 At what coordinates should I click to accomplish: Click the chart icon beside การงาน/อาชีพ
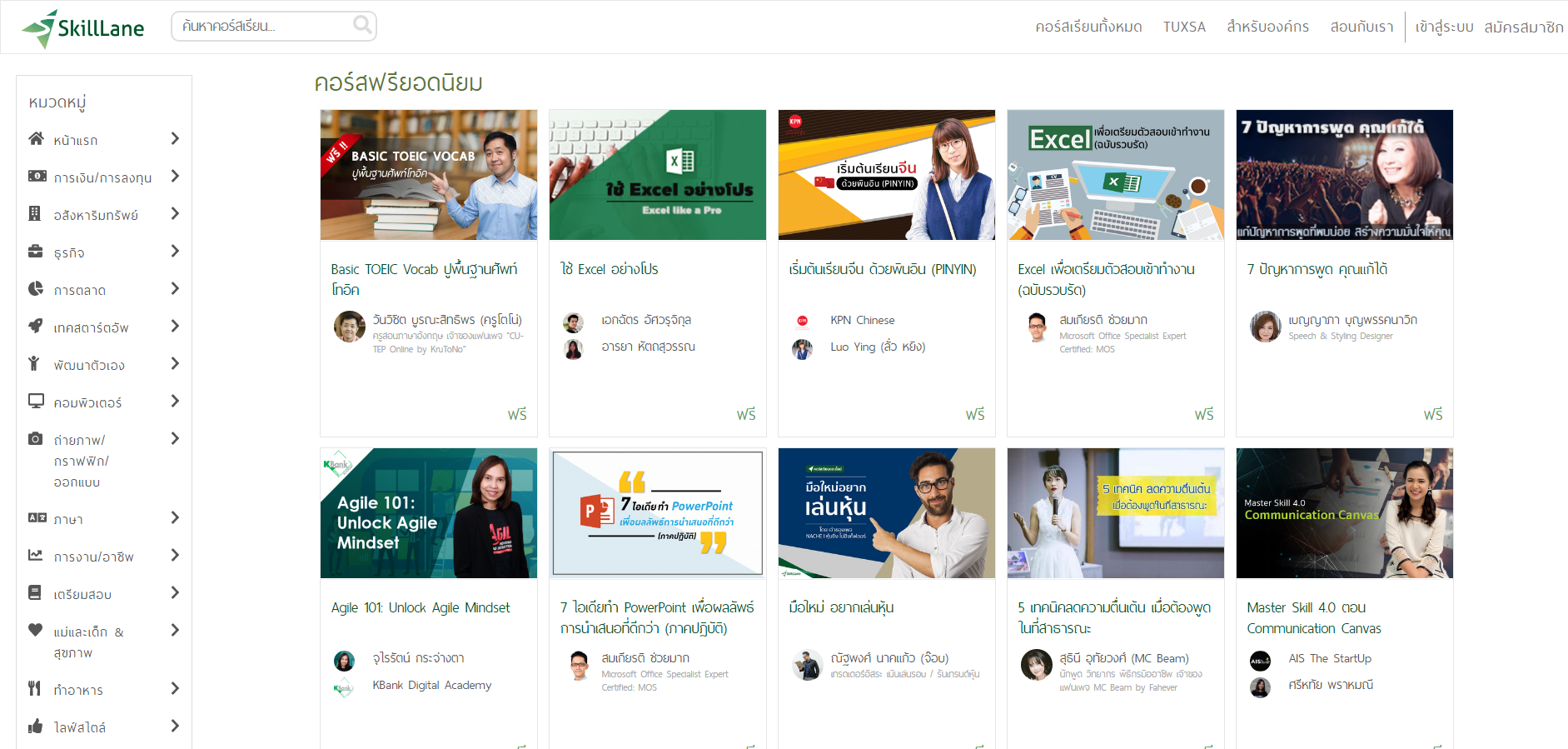click(x=35, y=555)
